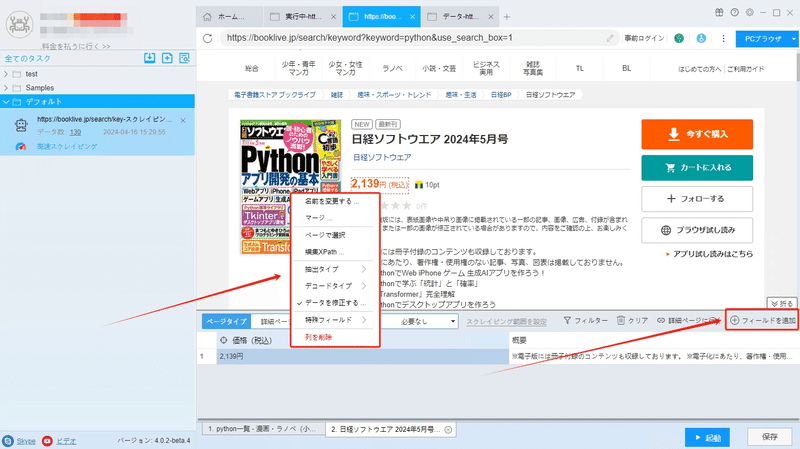This screenshot has width=800, height=449.
Task: Reload the page with the refresh icon
Action: coord(207,38)
